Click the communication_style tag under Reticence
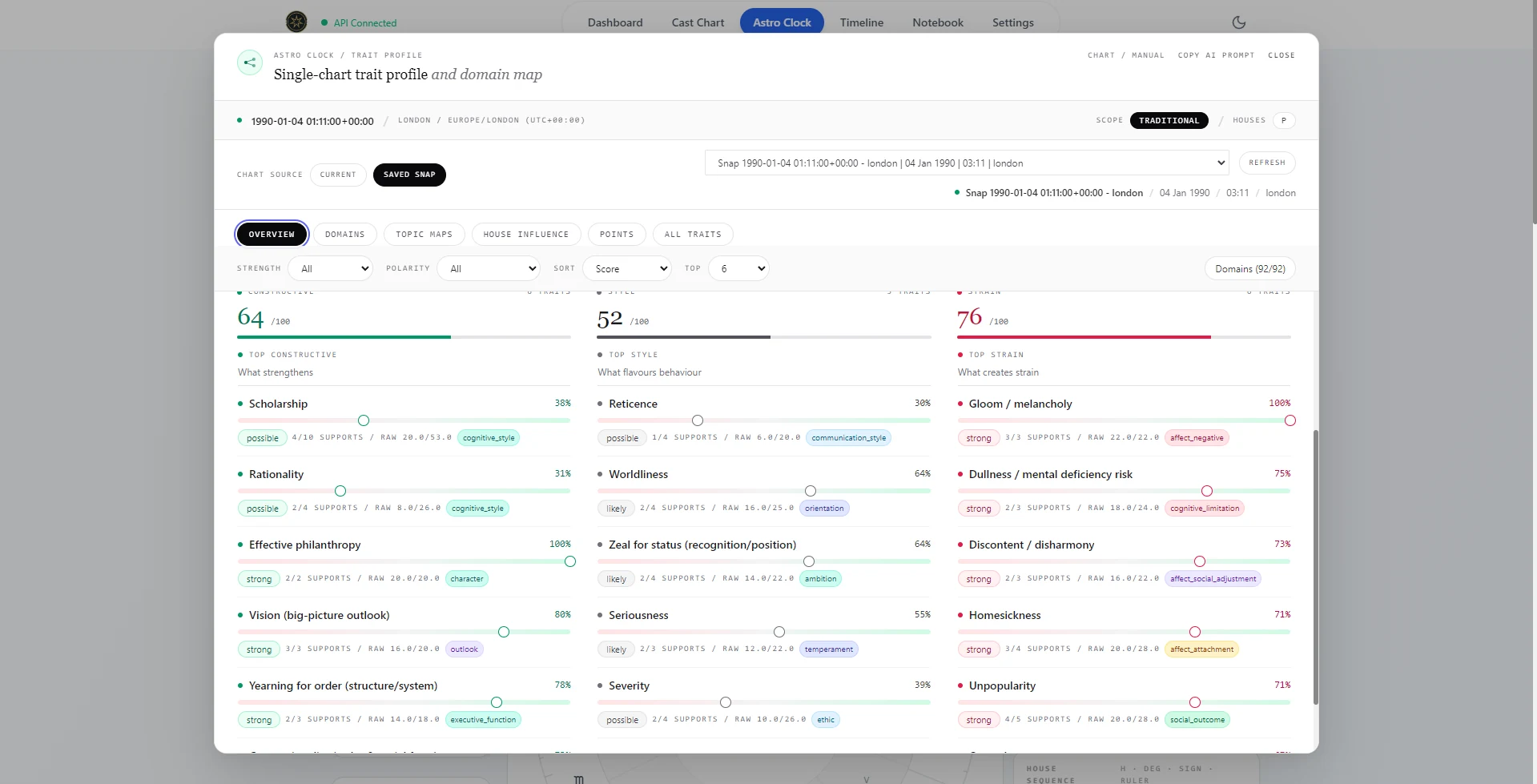 [x=849, y=438]
